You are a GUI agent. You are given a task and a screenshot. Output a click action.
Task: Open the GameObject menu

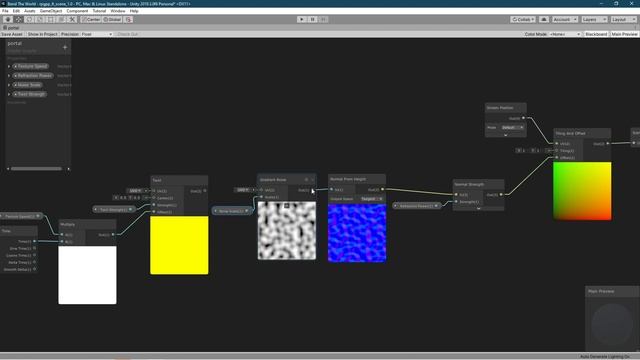click(51, 11)
